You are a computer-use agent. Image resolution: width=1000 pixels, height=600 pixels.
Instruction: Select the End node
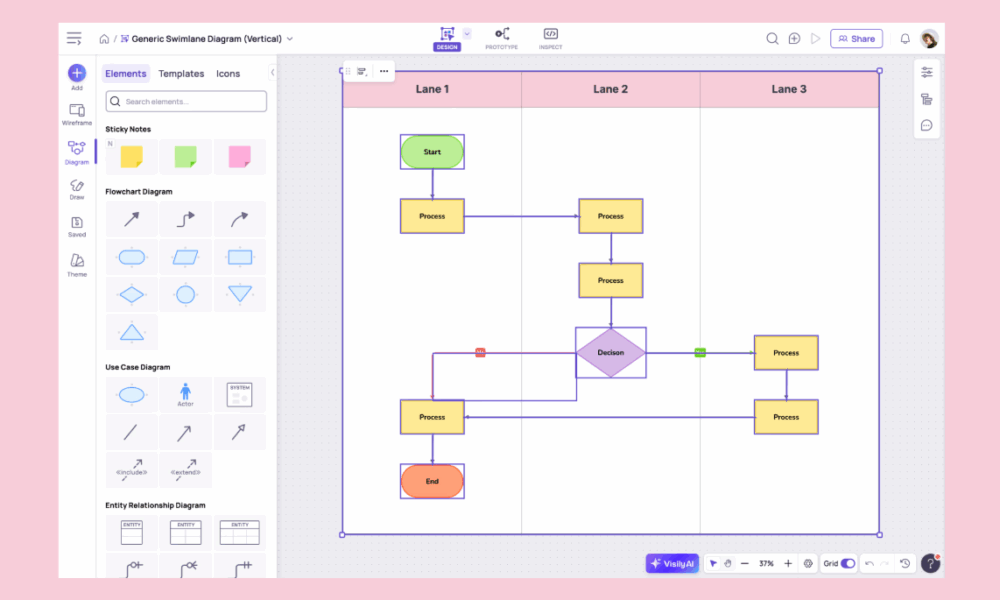coord(432,481)
